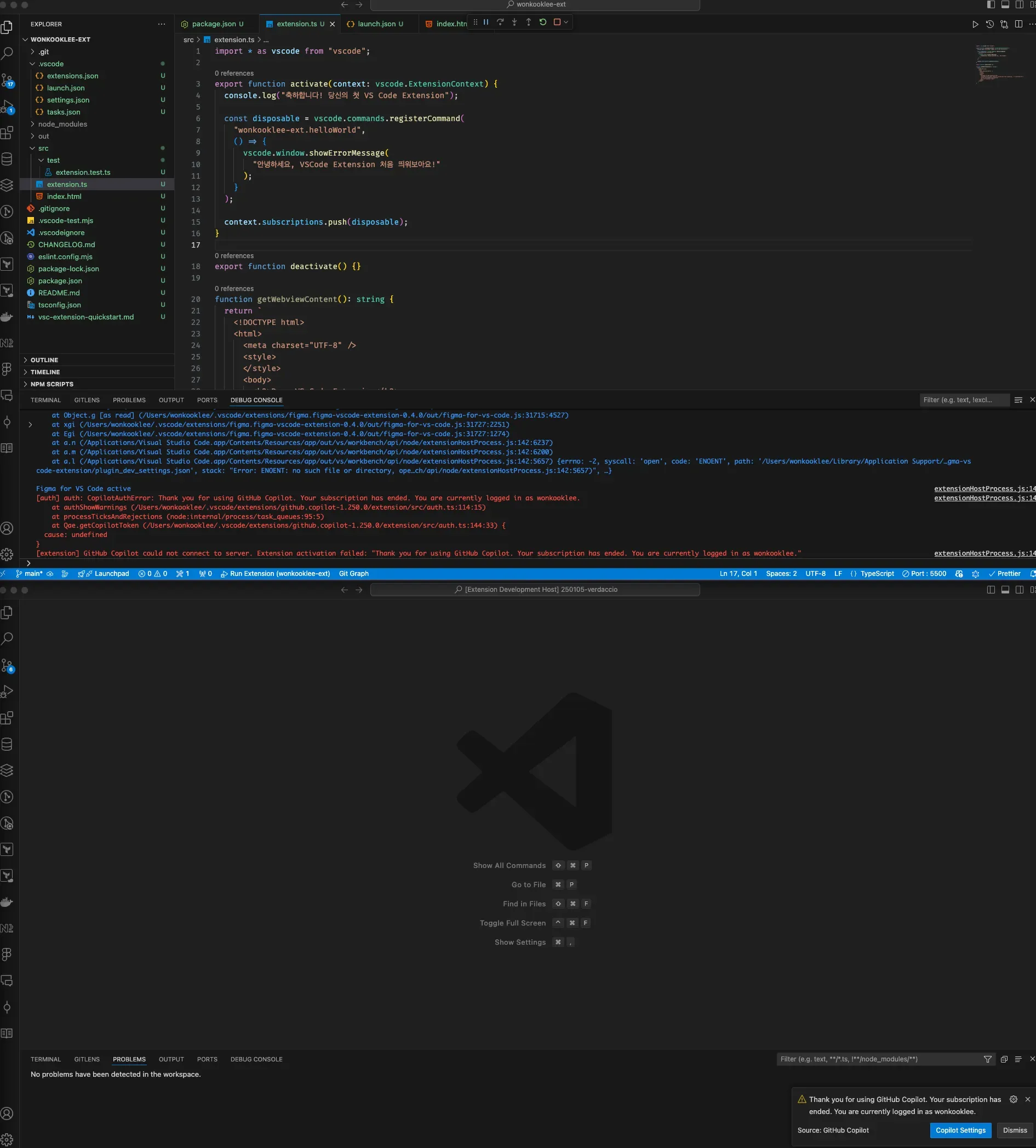Screen dimensions: 1036x1148
Task: Open Docker view in Extension Development Host window
Action: click(8, 902)
